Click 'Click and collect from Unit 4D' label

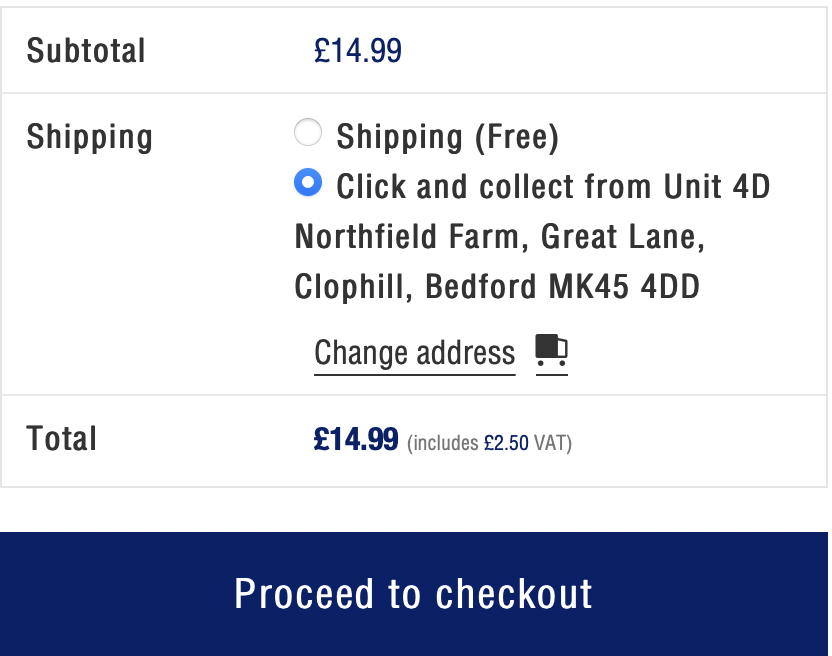[553, 186]
